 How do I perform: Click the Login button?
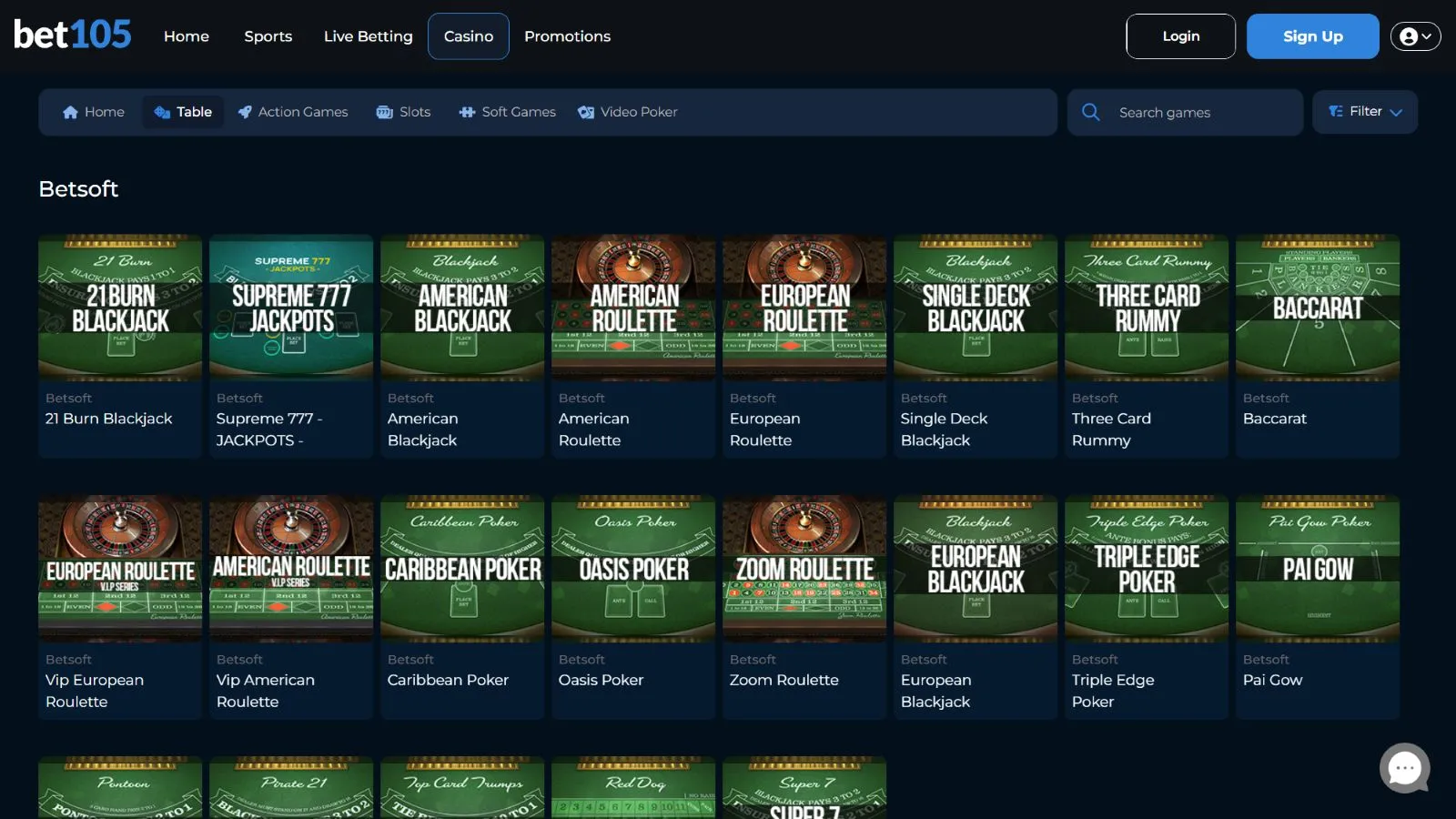pos(1180,36)
